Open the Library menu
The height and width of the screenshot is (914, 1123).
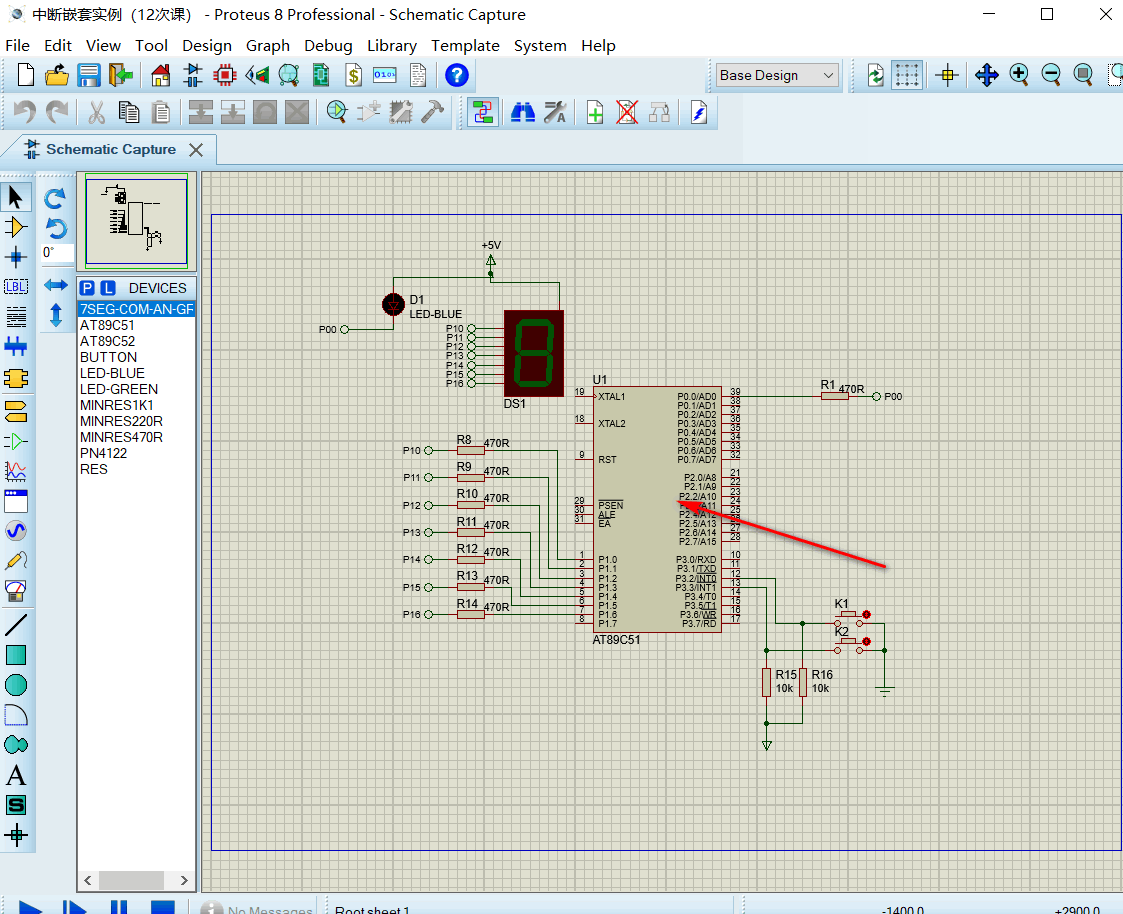[x=392, y=46]
